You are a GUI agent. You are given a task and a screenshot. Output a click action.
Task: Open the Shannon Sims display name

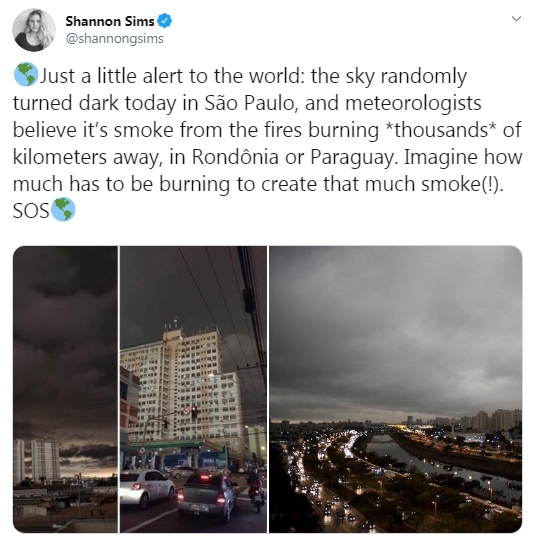110,21
